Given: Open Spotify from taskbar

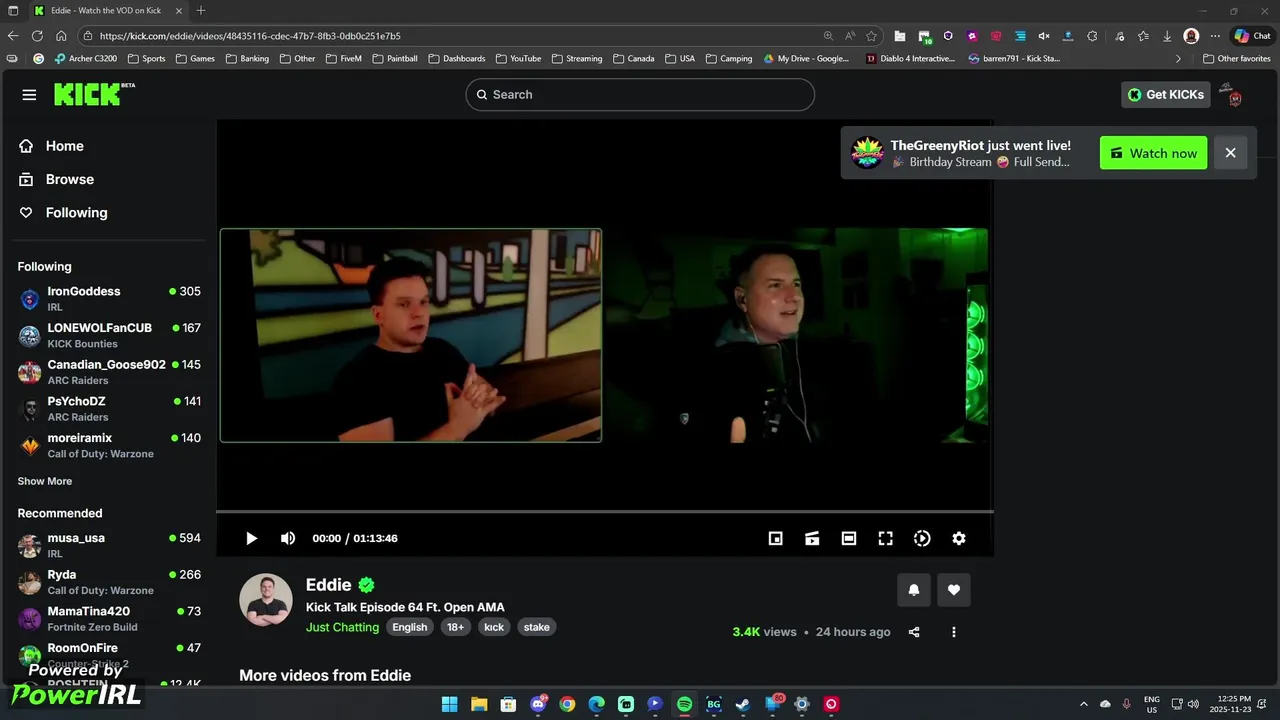Looking at the screenshot, I should coord(684,704).
